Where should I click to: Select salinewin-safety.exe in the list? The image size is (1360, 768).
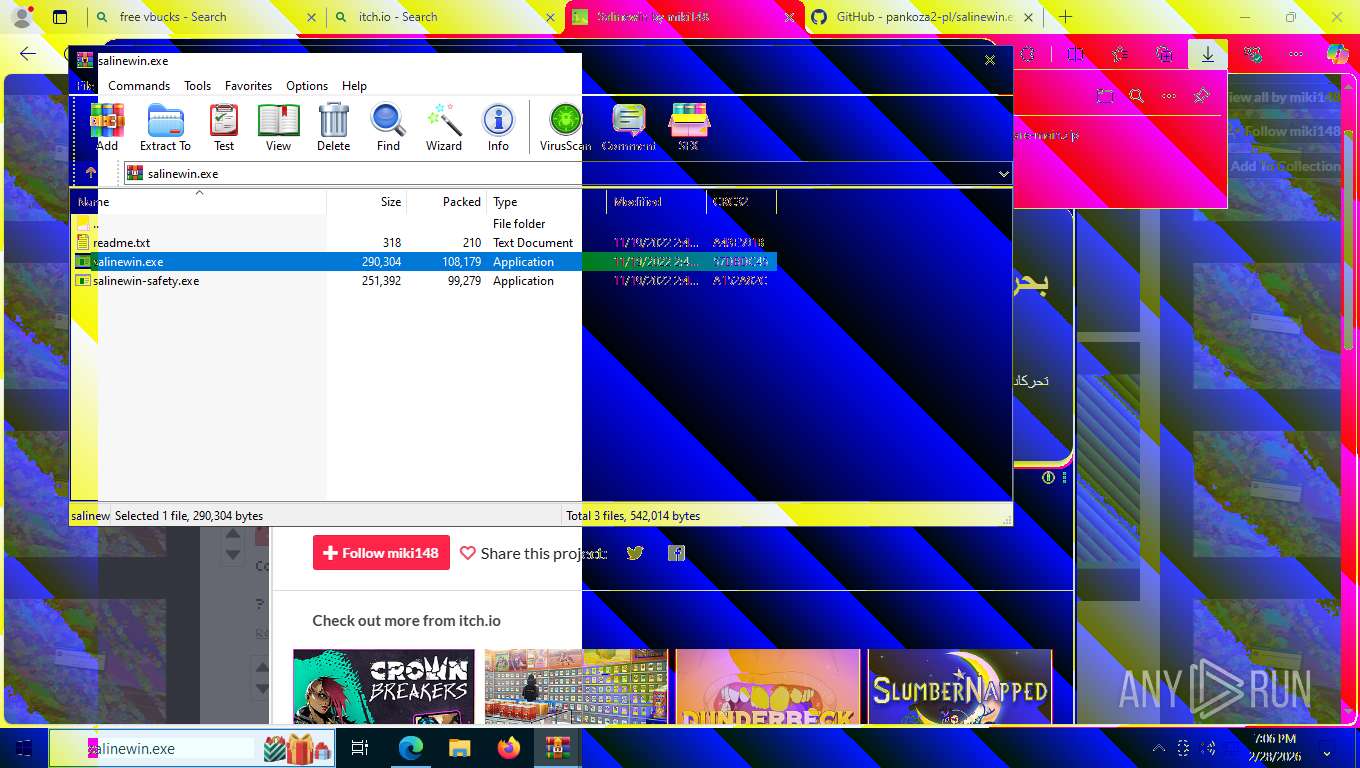point(424,281)
